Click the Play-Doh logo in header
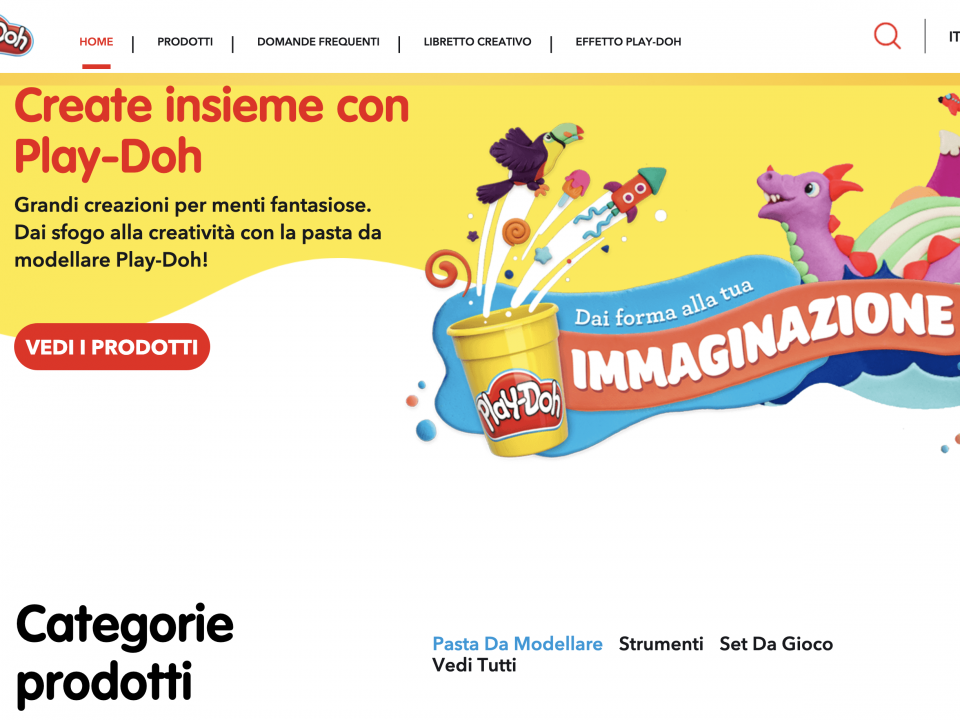 (x=15, y=36)
